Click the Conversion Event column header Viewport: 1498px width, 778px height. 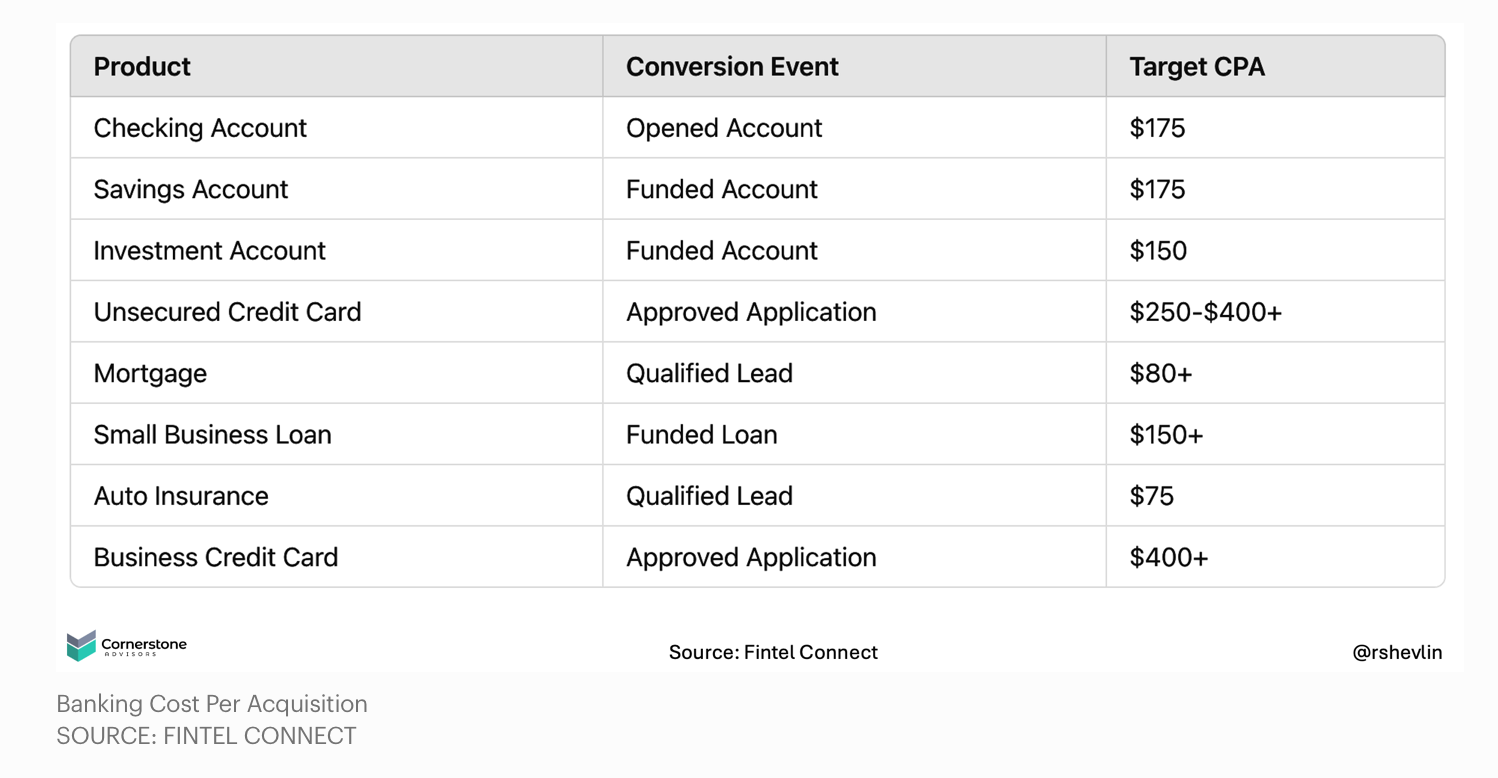point(732,67)
